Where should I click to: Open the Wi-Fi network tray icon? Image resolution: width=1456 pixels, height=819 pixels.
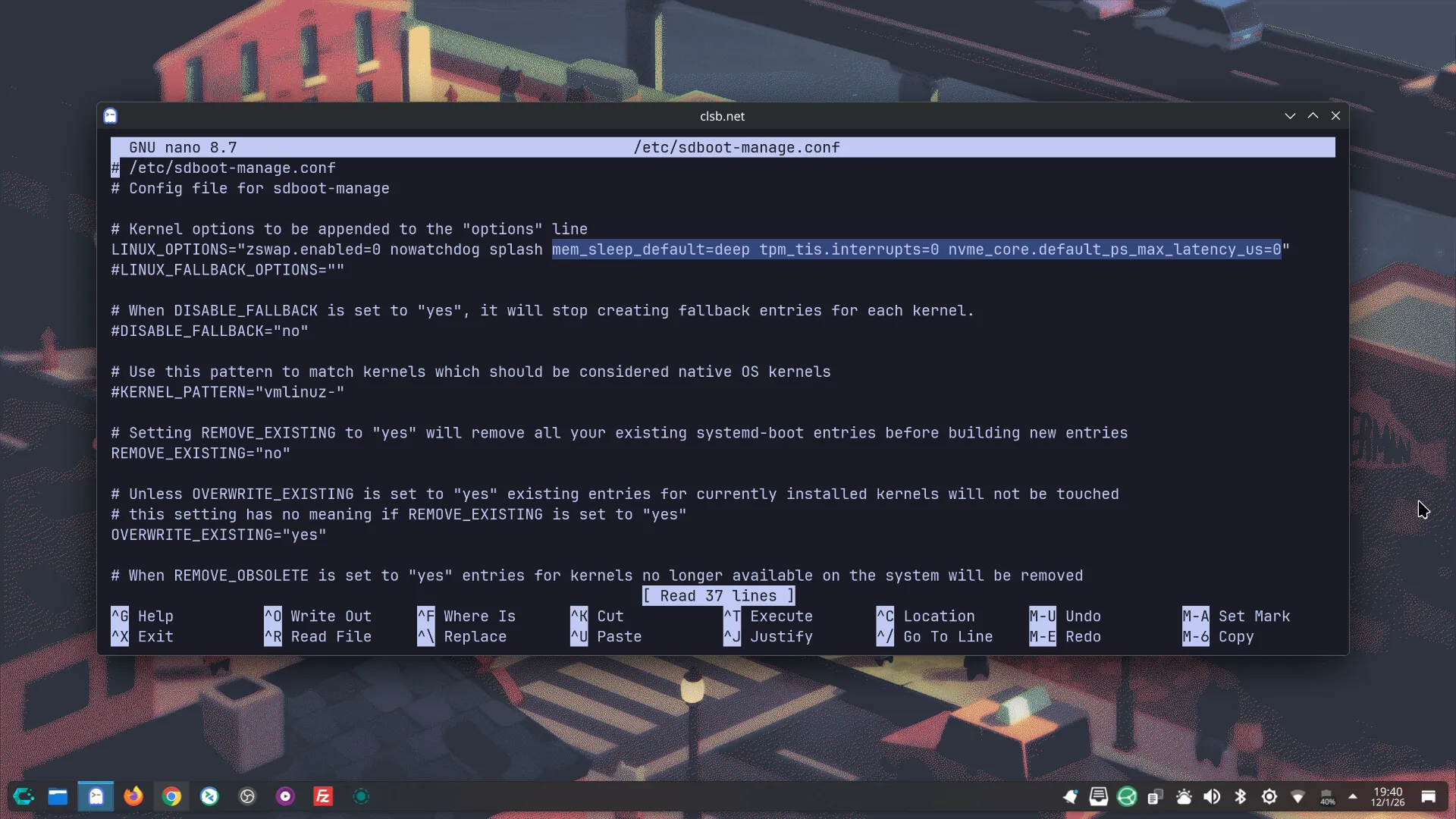tap(1298, 796)
